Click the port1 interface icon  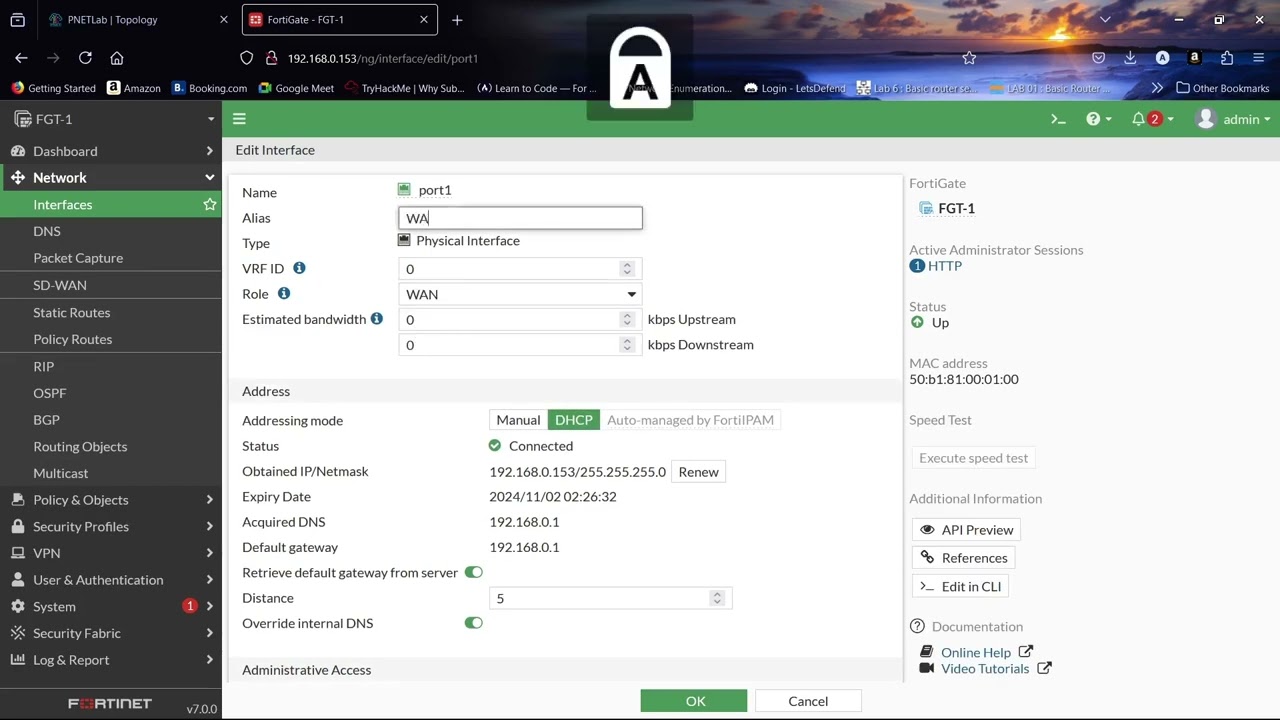pyautogui.click(x=404, y=189)
